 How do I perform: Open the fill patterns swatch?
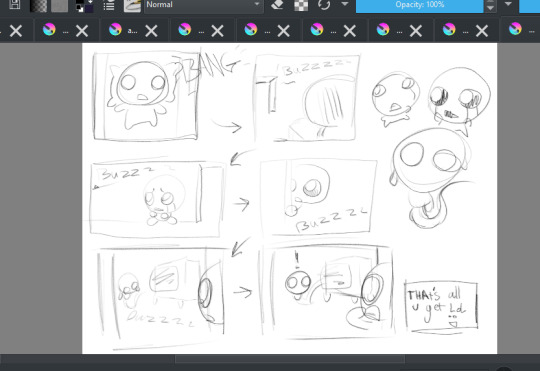60,5
